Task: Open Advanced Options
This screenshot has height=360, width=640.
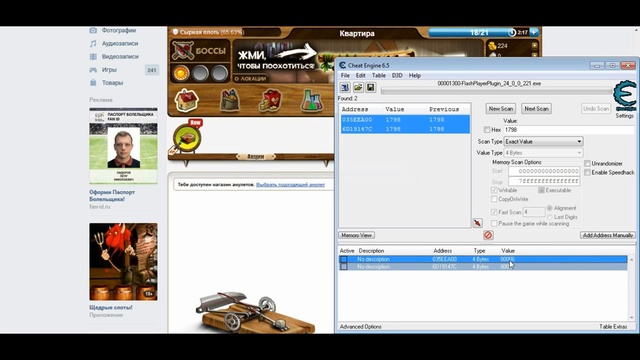Action: pyautogui.click(x=360, y=327)
